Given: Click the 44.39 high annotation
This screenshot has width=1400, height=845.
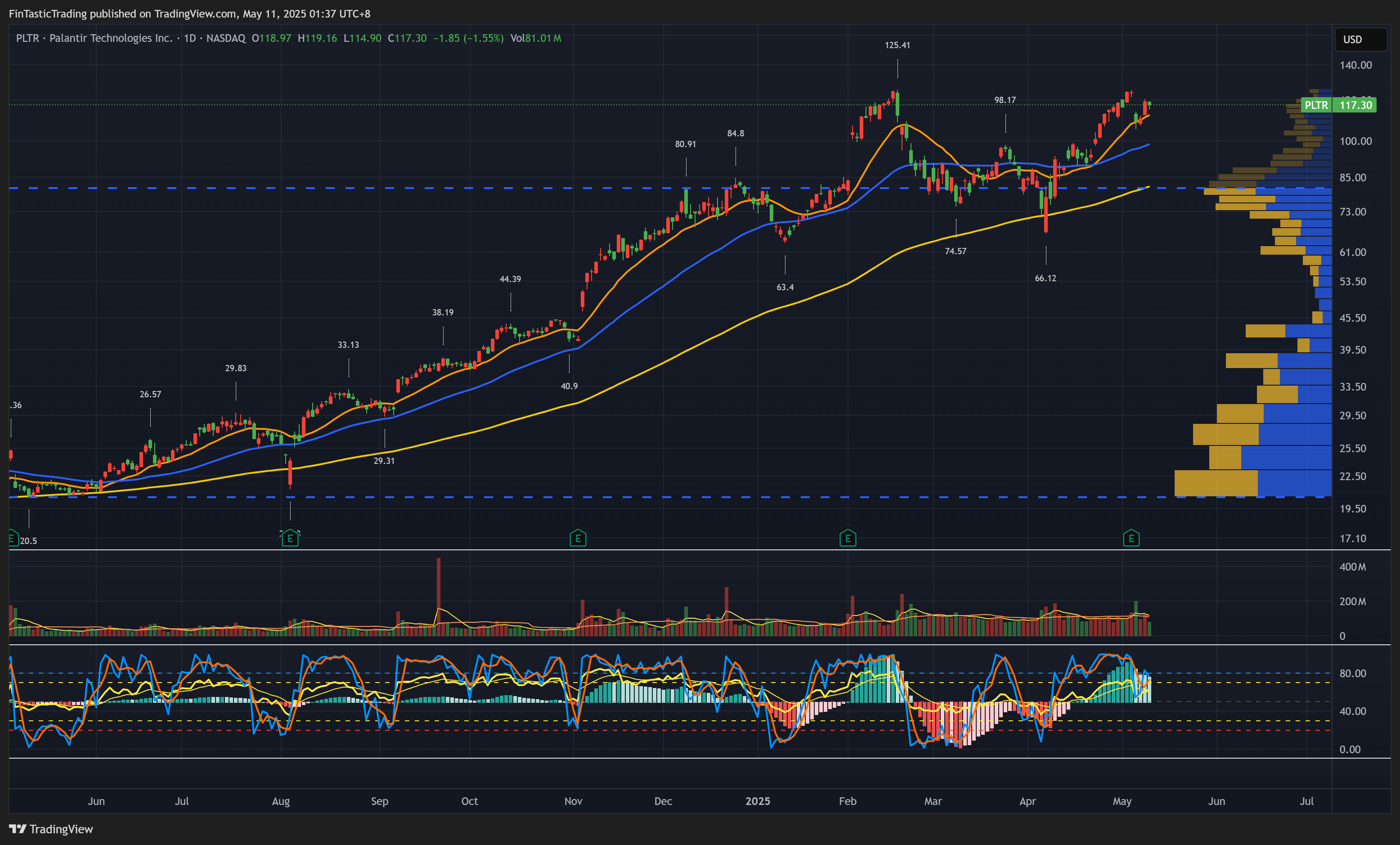Looking at the screenshot, I should (510, 279).
